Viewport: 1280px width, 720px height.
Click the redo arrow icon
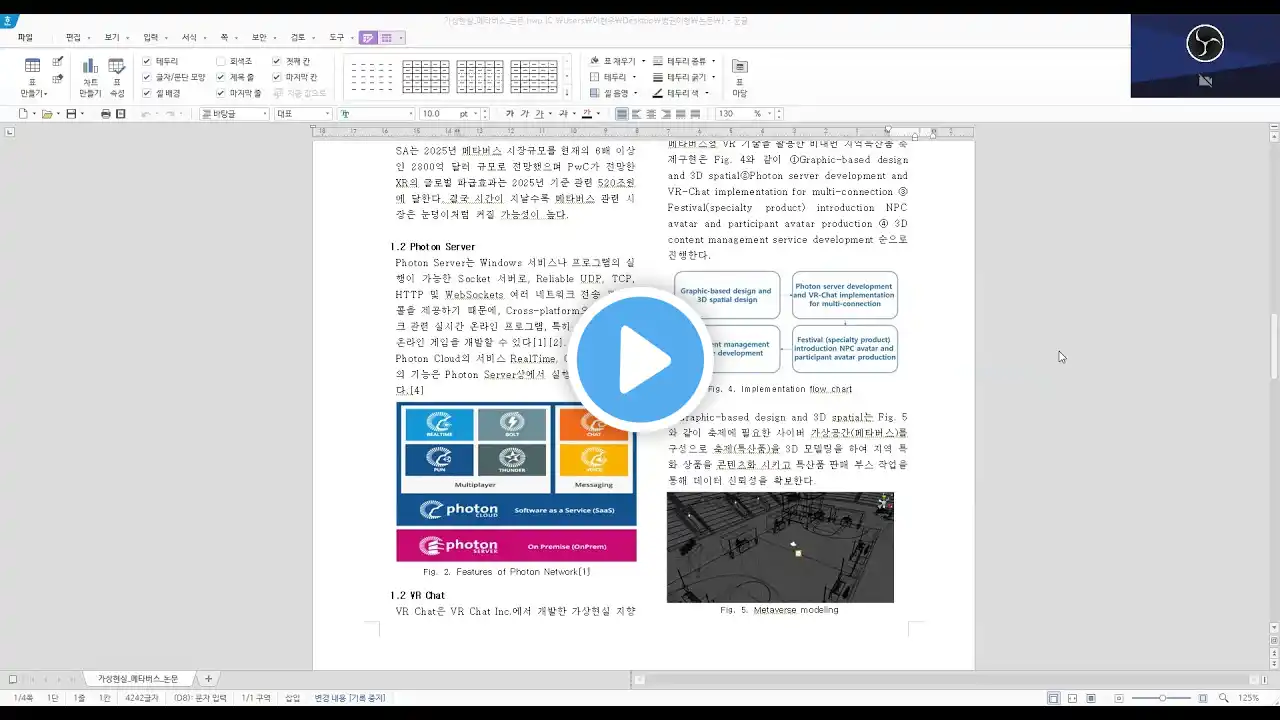tap(172, 114)
